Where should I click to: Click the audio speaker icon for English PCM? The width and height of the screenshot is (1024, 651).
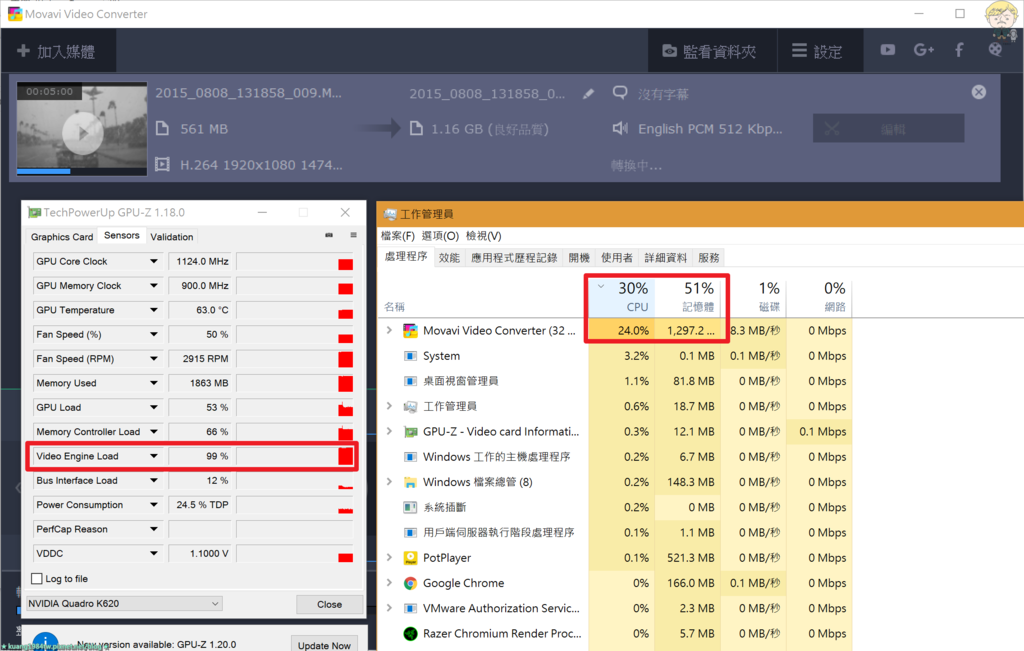620,128
